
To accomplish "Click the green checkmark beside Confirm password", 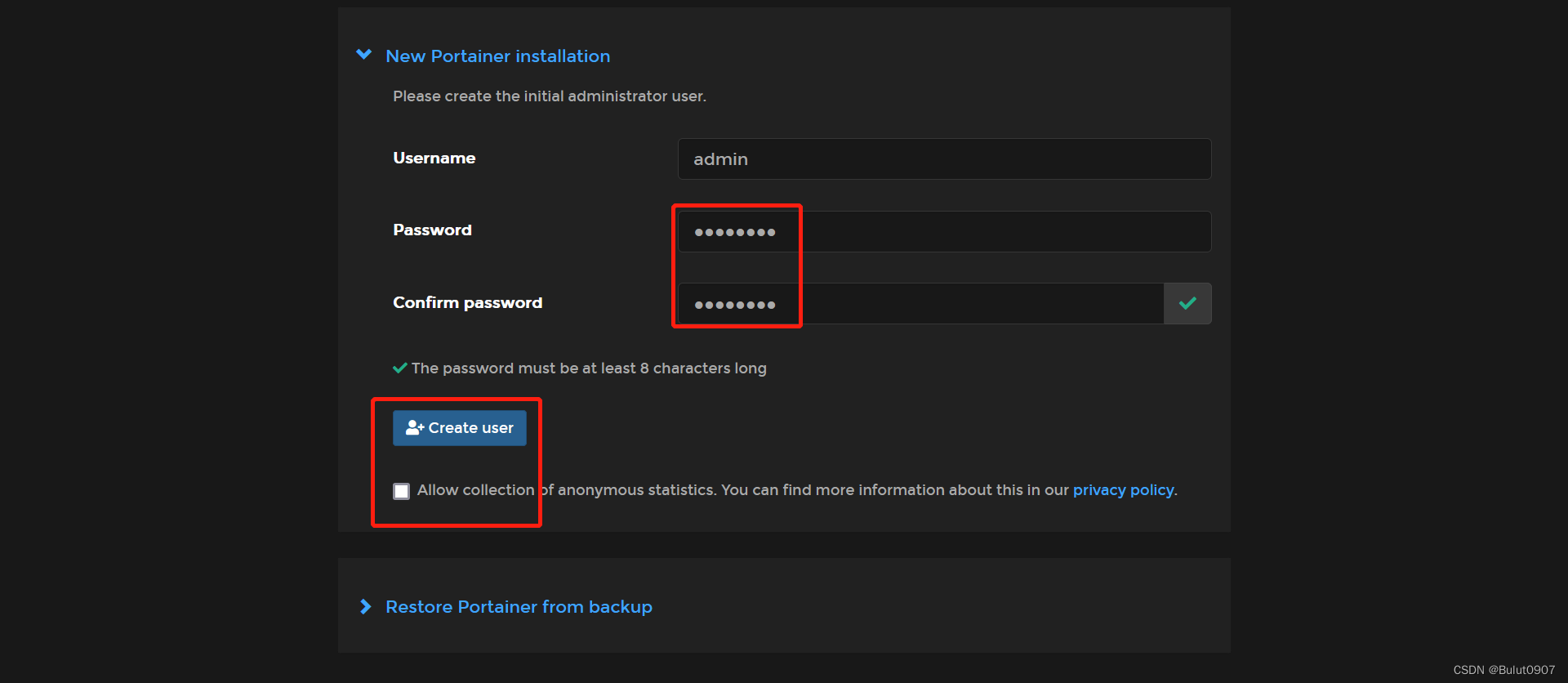I will [1187, 303].
